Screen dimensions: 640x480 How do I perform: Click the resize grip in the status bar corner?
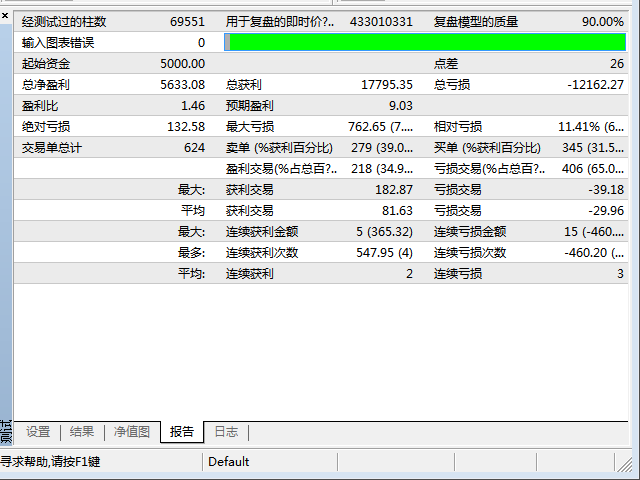tap(624, 464)
